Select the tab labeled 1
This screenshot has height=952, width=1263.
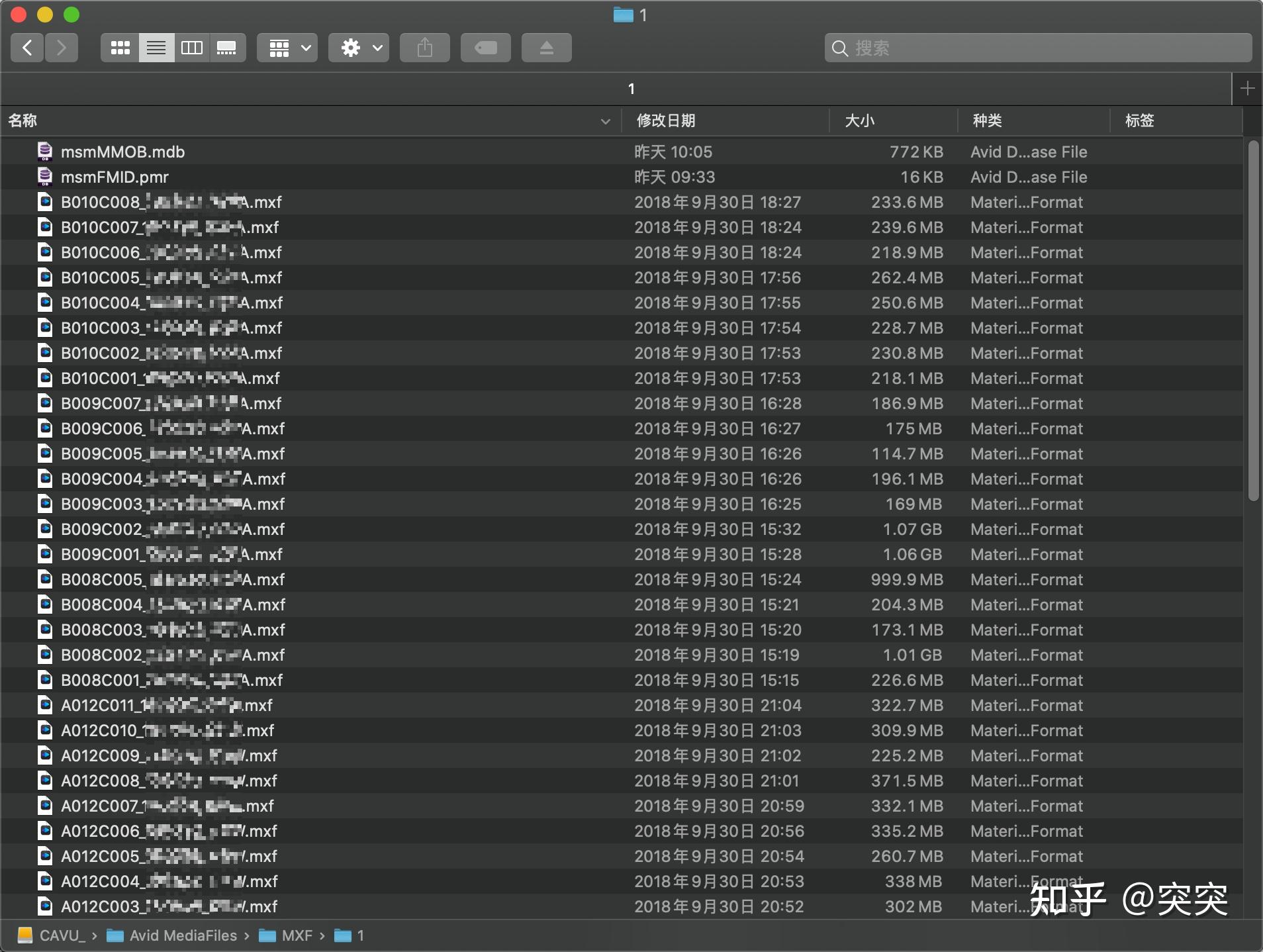pyautogui.click(x=631, y=88)
